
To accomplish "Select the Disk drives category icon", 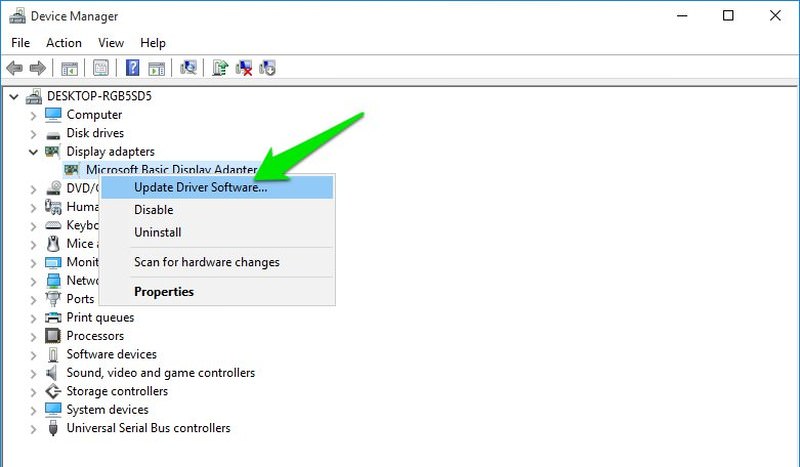I will point(53,135).
